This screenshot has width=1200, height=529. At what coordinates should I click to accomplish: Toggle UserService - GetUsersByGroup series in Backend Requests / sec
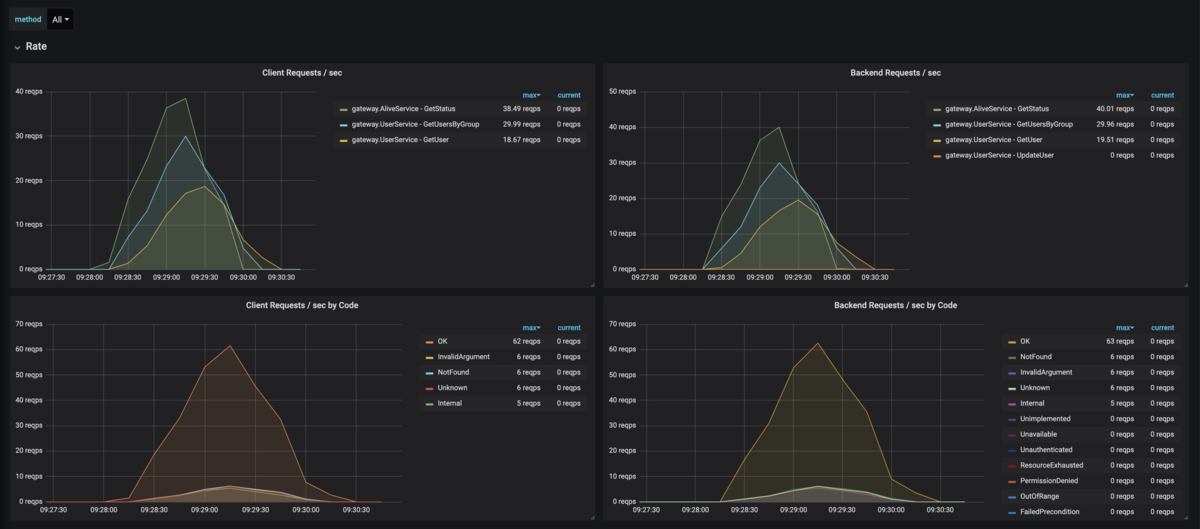click(x=1009, y=124)
